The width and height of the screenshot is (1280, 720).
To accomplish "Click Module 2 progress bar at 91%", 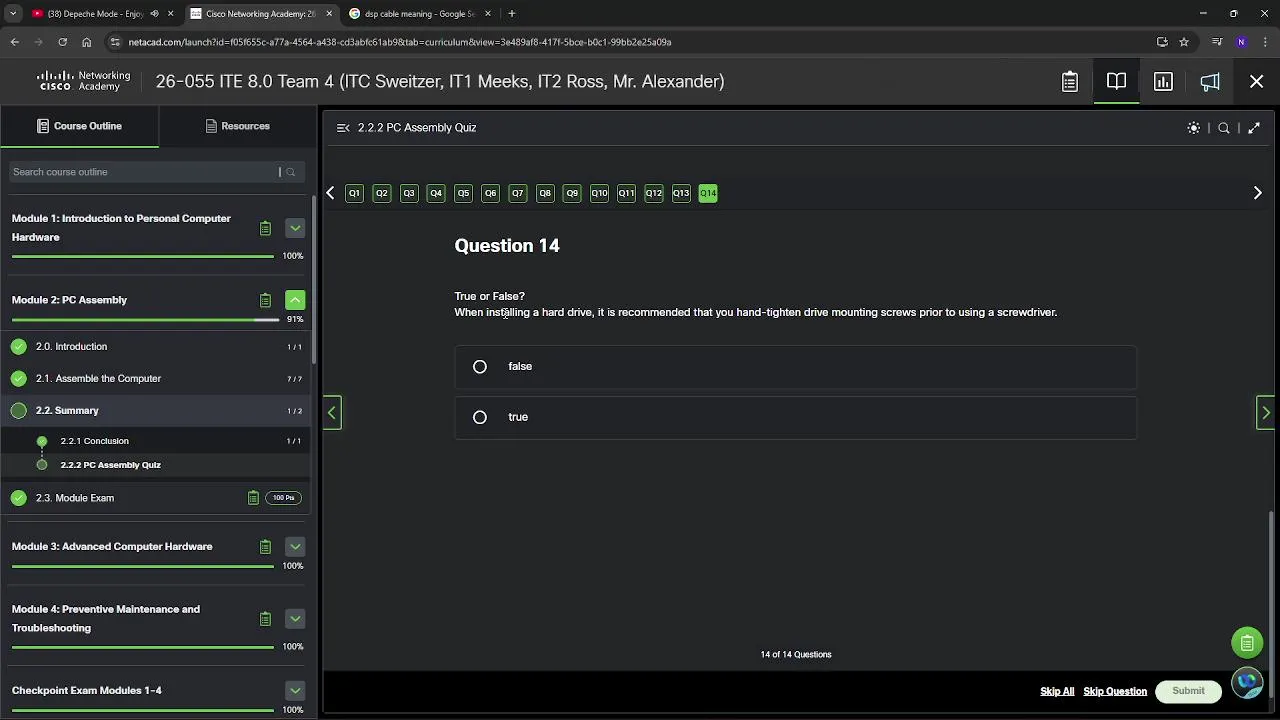I will pyautogui.click(x=145, y=320).
